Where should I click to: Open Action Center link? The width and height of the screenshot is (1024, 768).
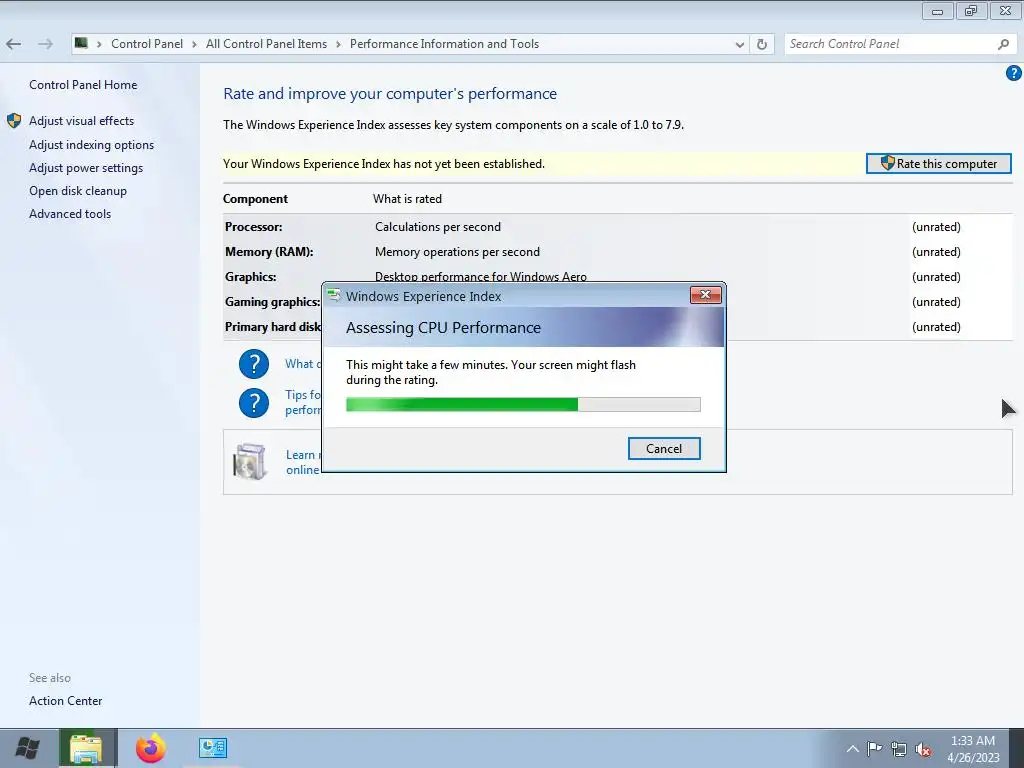click(x=65, y=701)
